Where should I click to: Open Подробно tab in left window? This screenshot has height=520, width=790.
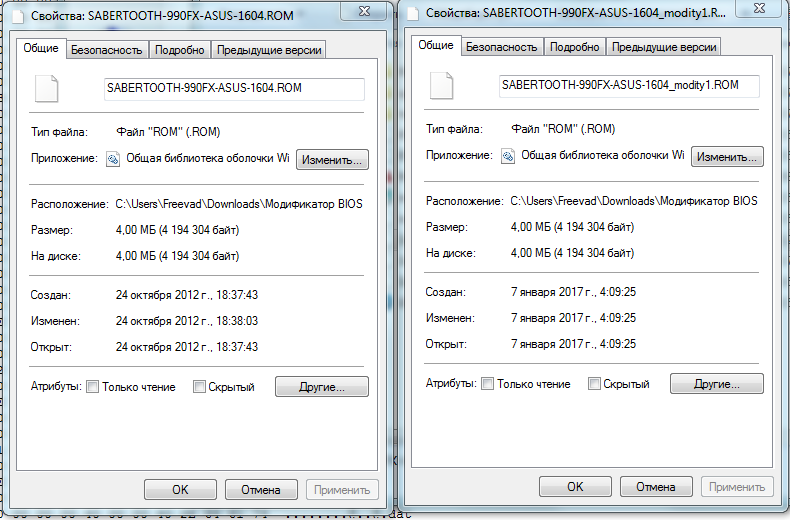point(179,50)
